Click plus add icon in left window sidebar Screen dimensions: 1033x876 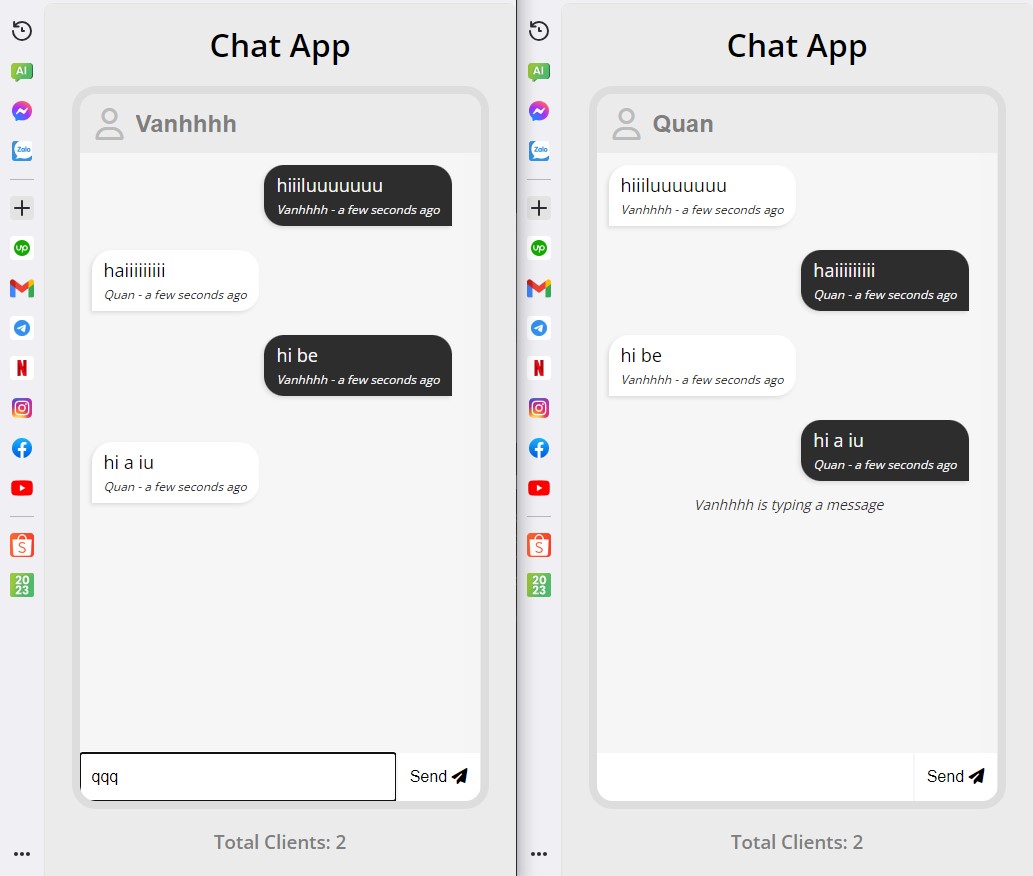point(22,208)
